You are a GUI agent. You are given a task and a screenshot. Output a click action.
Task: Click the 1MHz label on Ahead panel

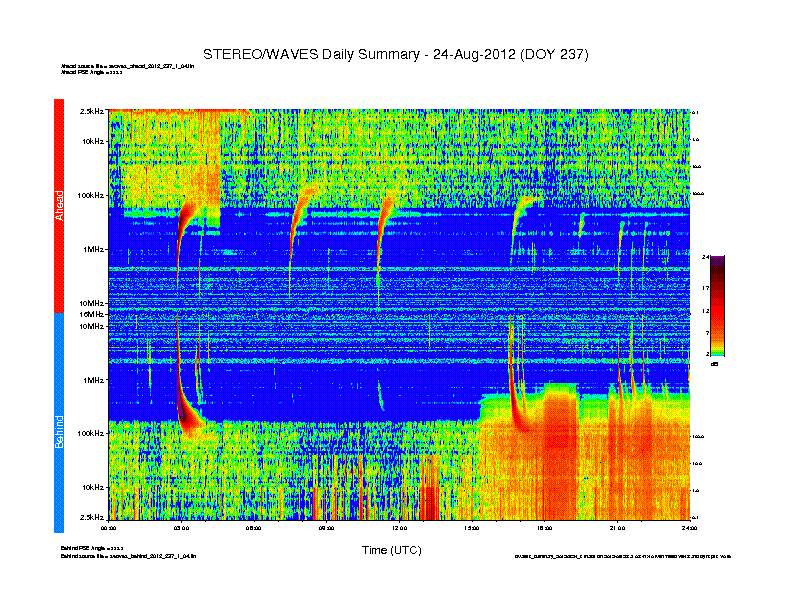(x=94, y=249)
